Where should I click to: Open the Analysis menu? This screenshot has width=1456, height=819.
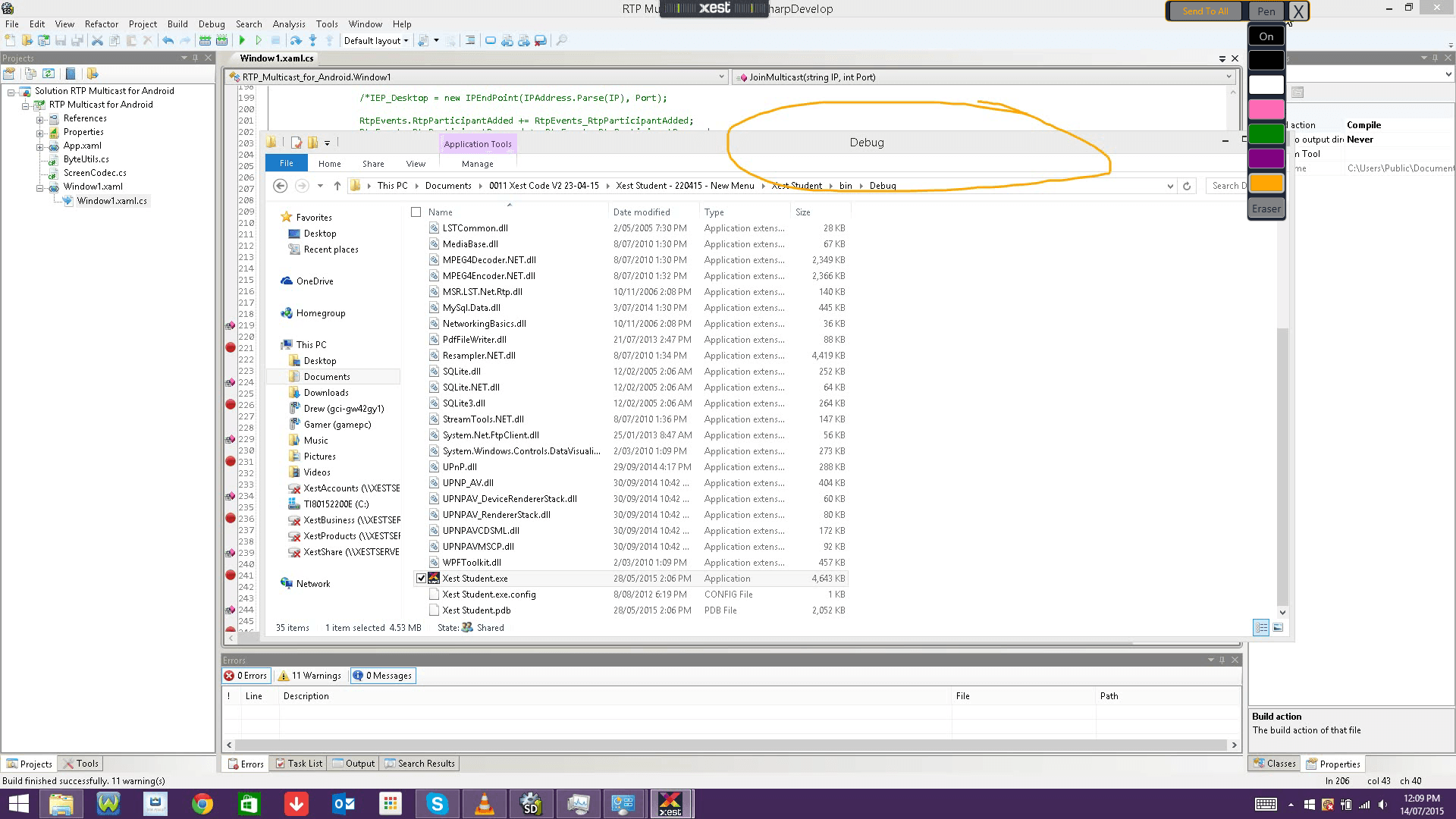pyautogui.click(x=289, y=24)
